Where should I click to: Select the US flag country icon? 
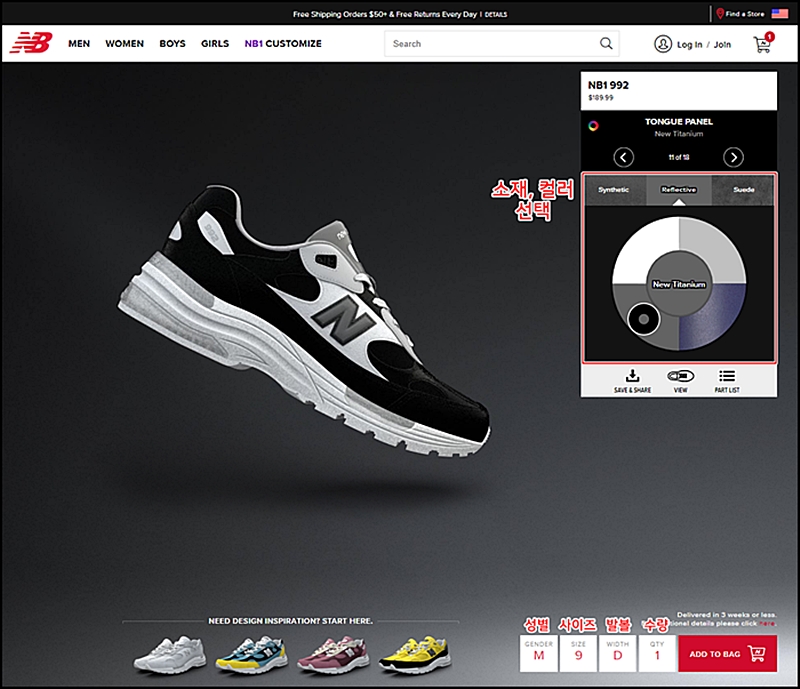click(780, 14)
